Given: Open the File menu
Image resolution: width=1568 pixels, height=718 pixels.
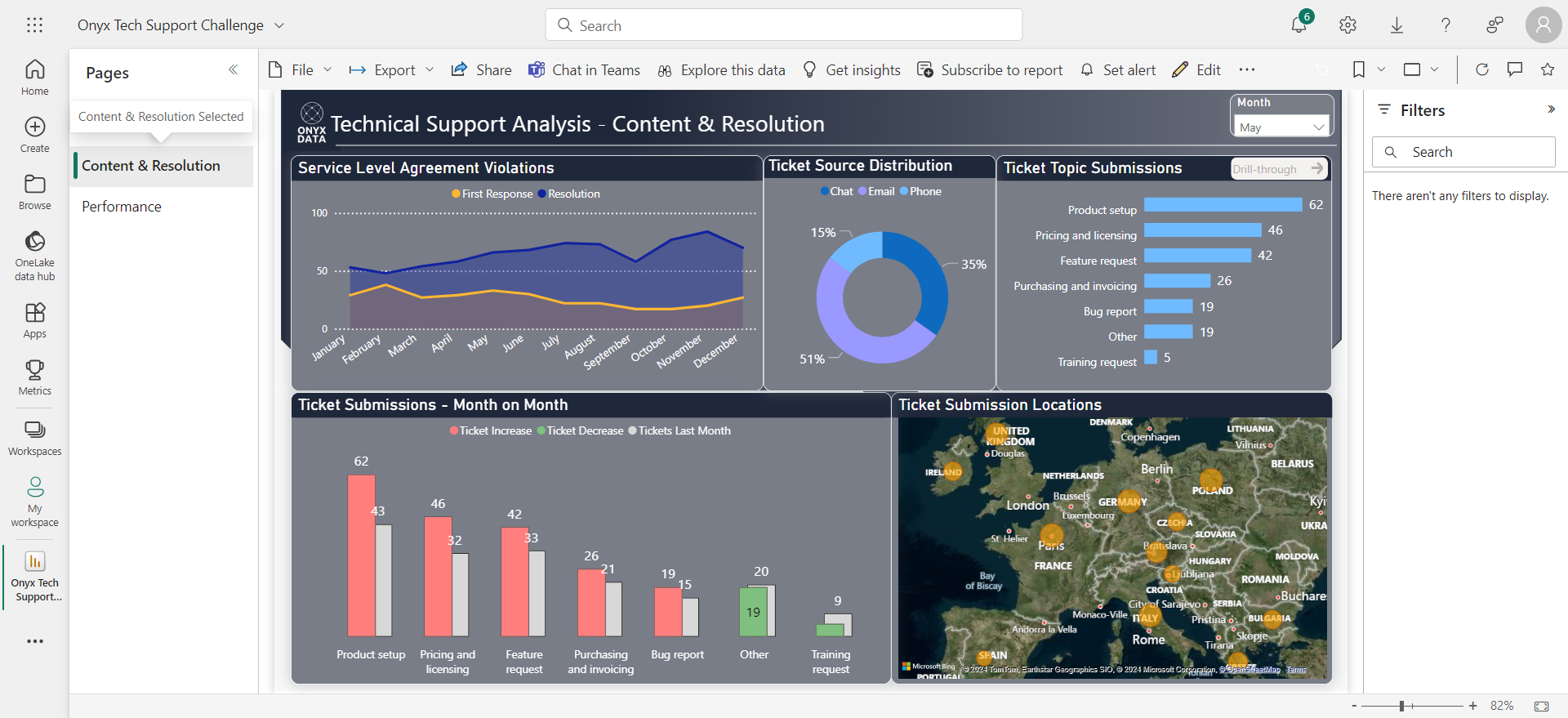Looking at the screenshot, I should pyautogui.click(x=300, y=69).
